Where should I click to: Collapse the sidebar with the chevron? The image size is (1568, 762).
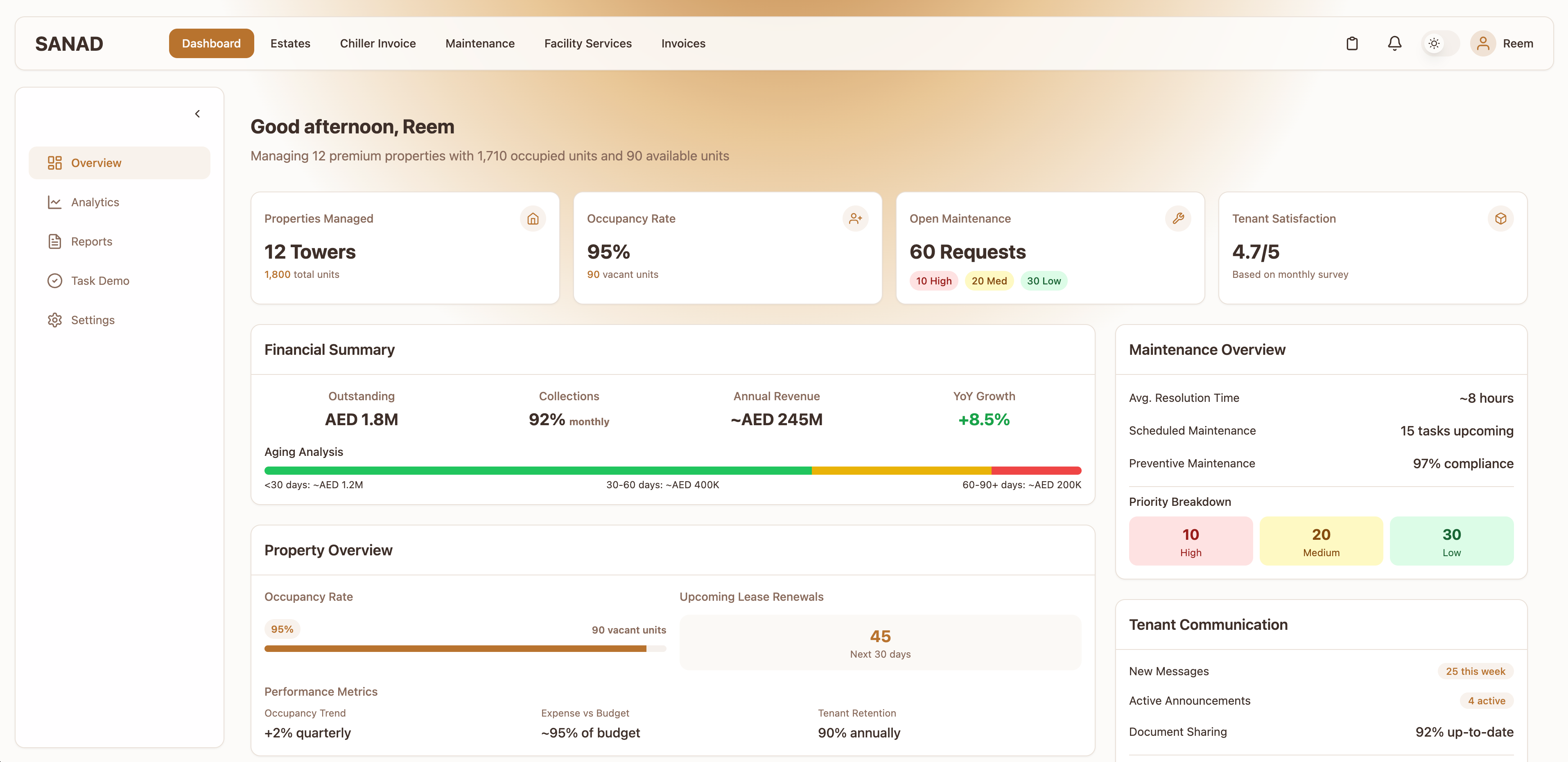[x=197, y=113]
